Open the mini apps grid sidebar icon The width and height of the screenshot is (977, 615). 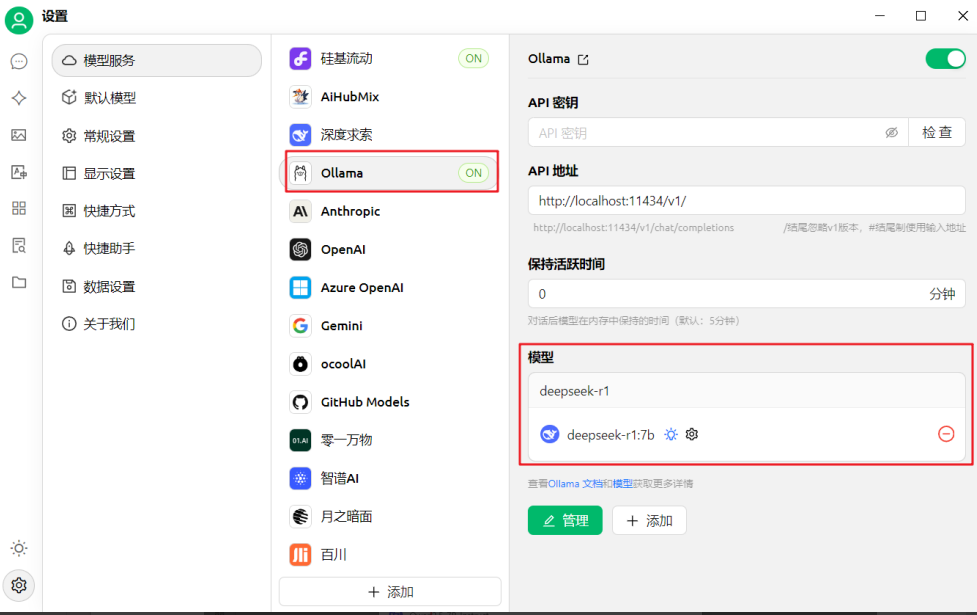[19, 208]
